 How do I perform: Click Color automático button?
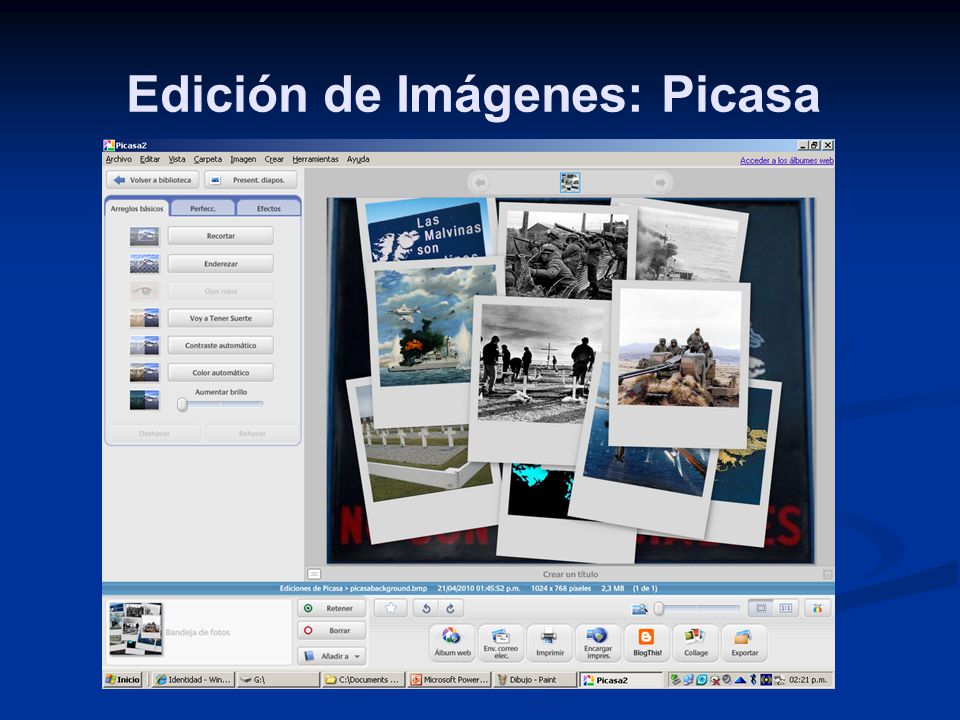coord(220,372)
